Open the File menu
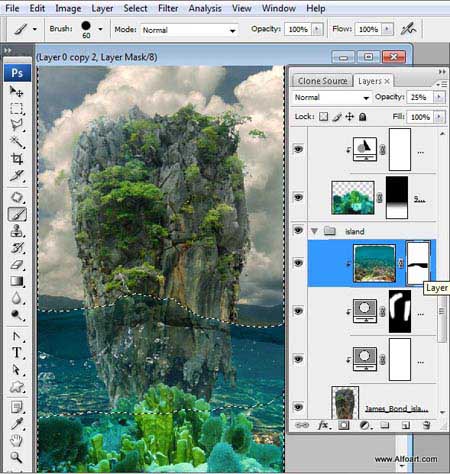 click(x=12, y=8)
